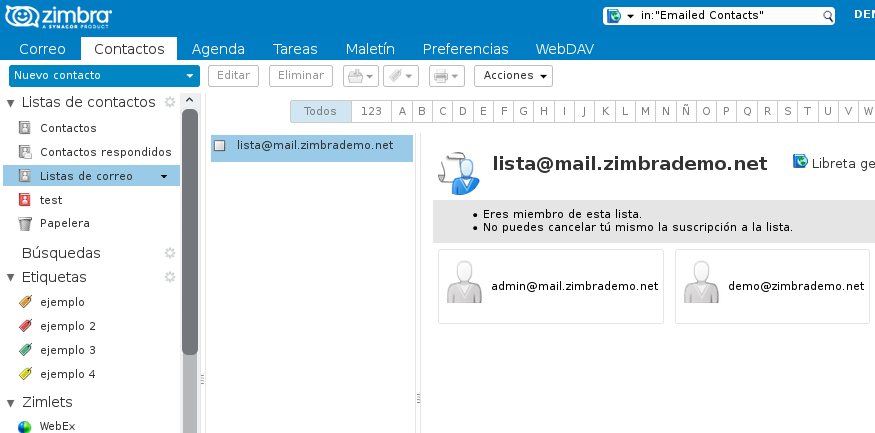Click the Papelera trash icon
The width and height of the screenshot is (875, 433).
[25, 223]
